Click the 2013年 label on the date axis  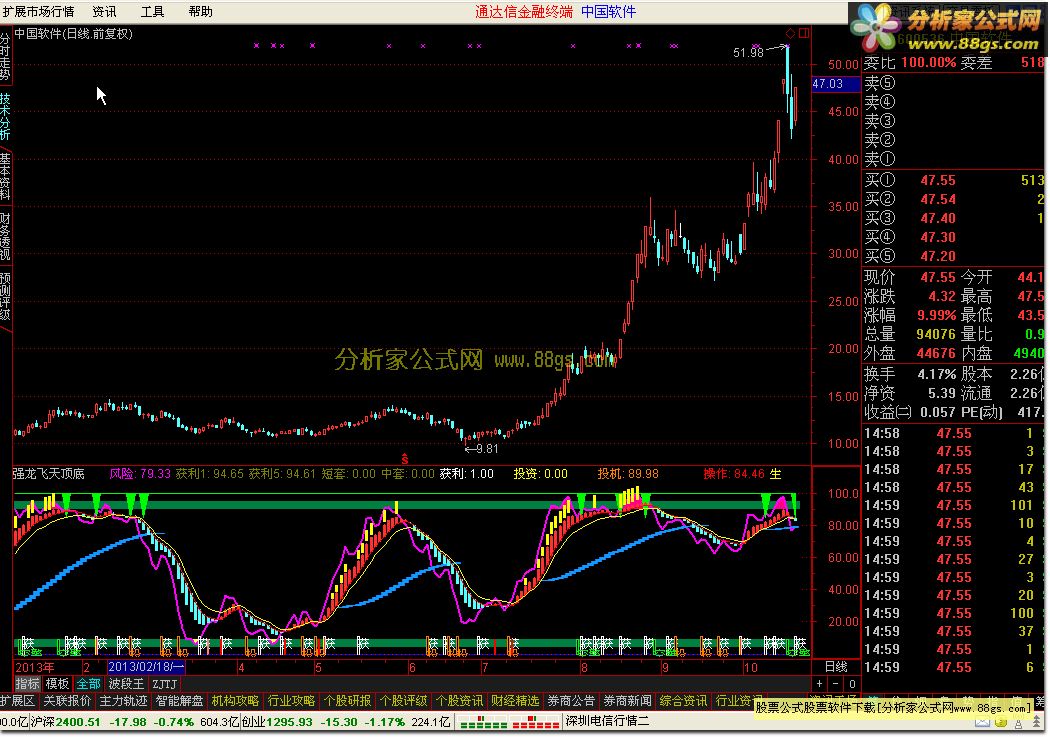pos(35,667)
